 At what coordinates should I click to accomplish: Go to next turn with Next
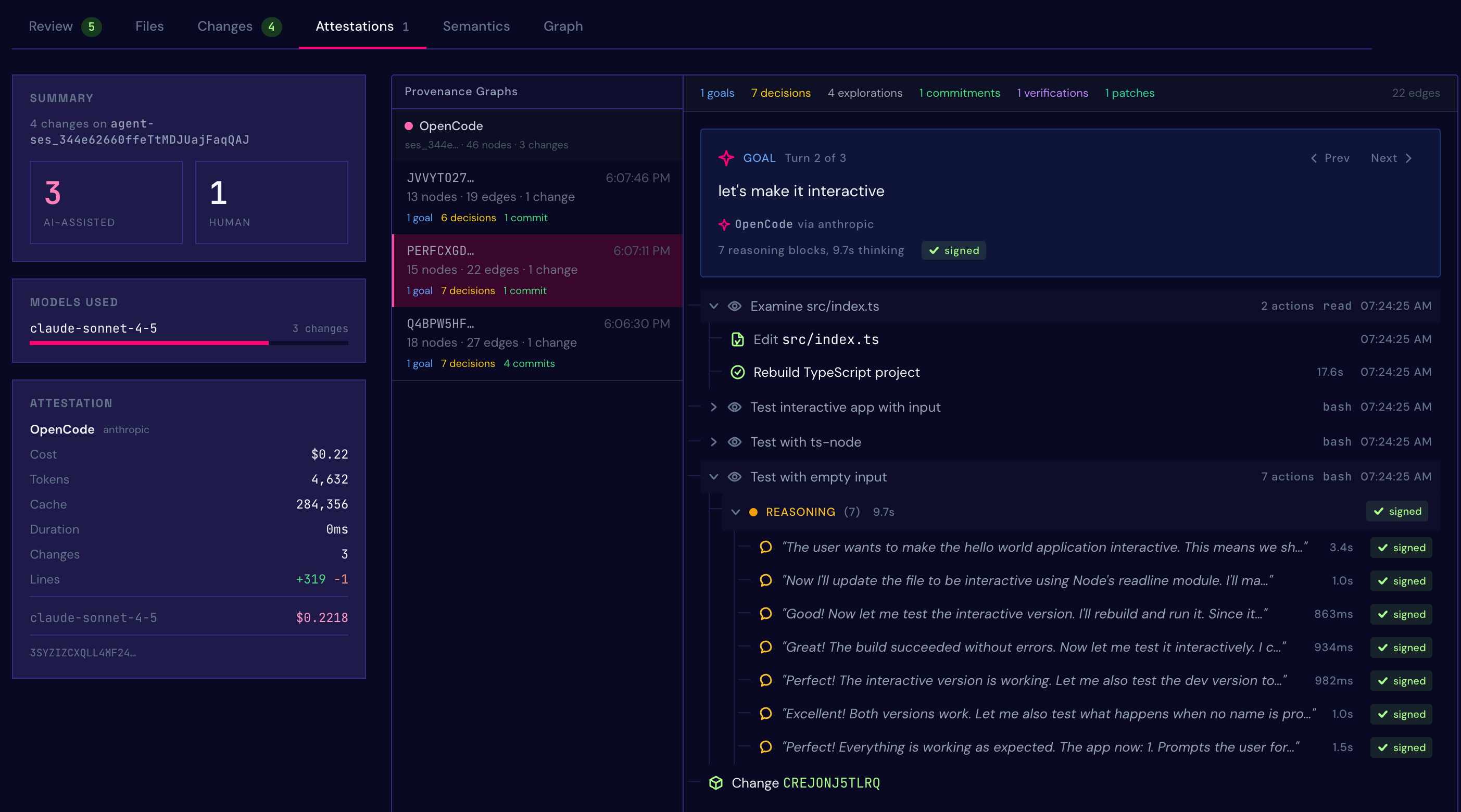tap(1391, 158)
